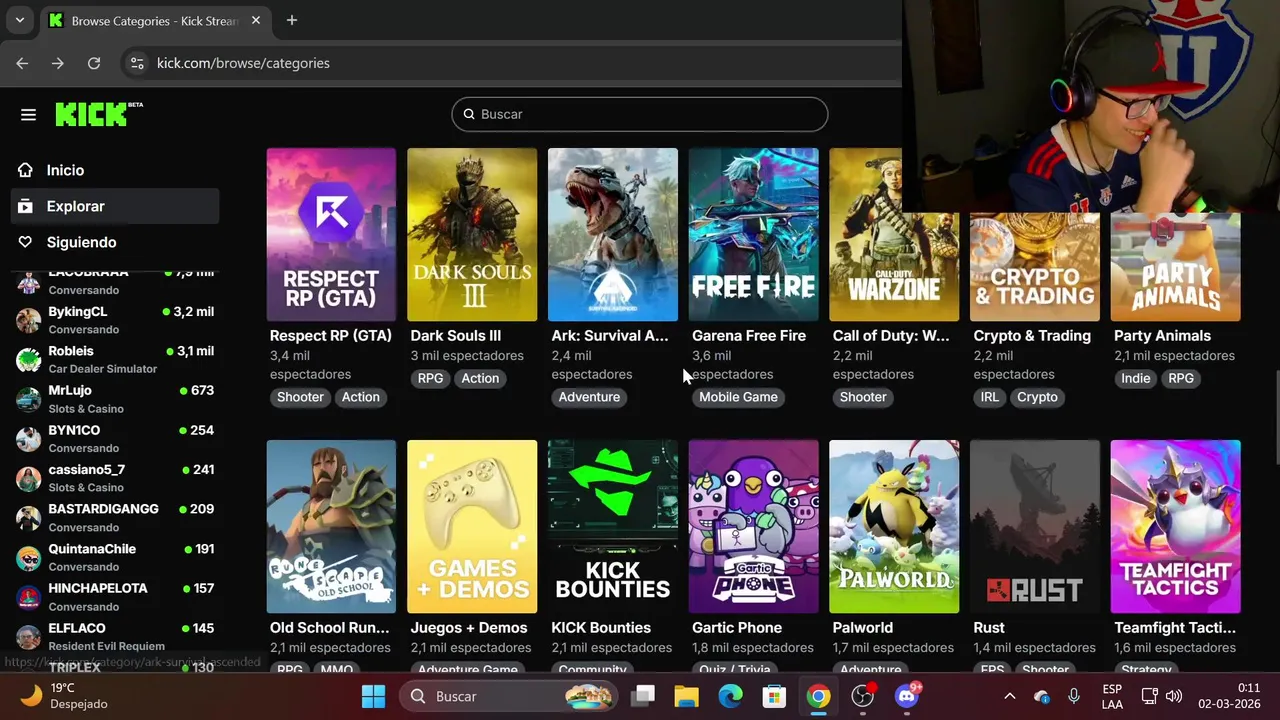Open weather widget showing 19°C

tap(65, 696)
